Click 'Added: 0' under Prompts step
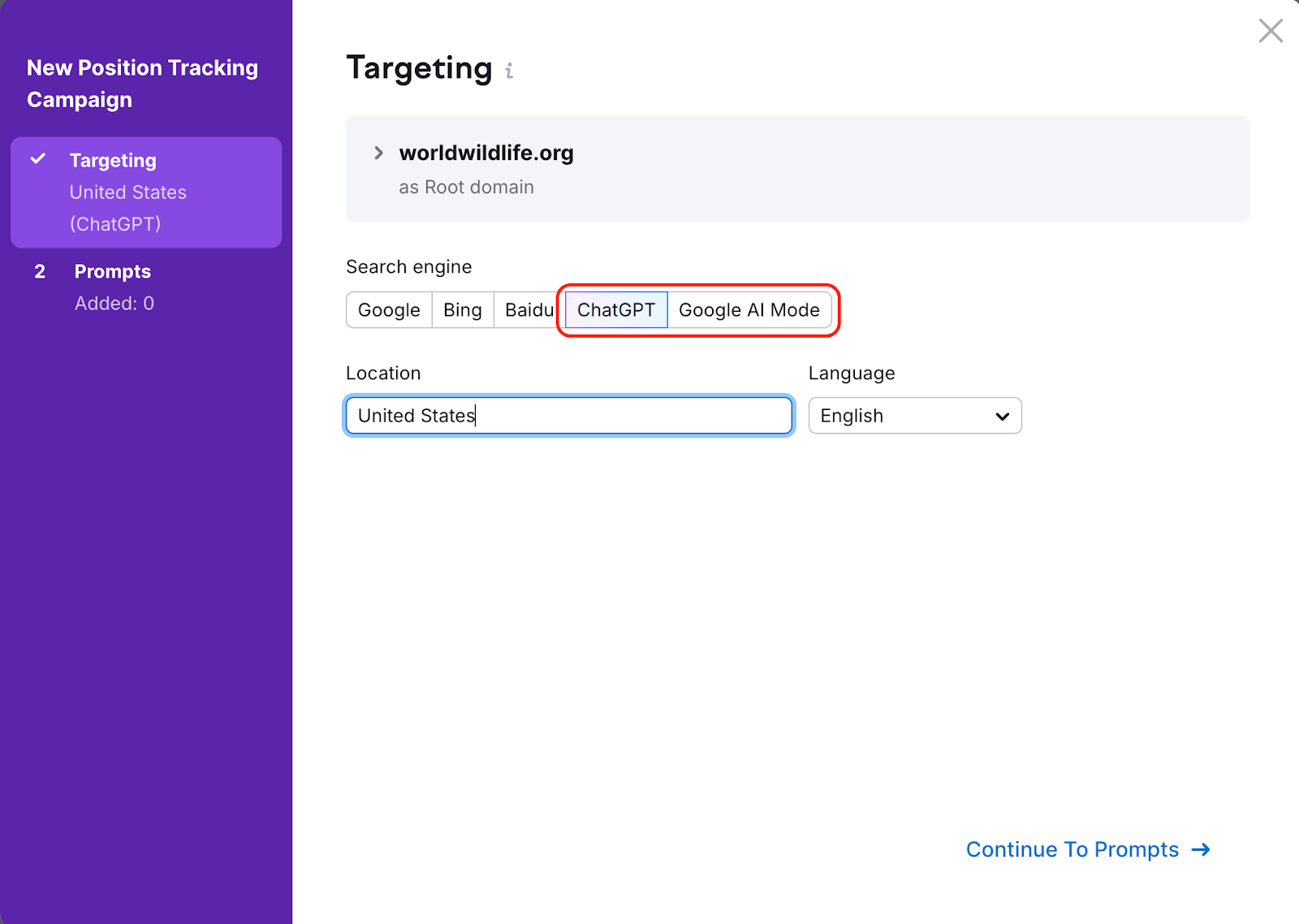This screenshot has width=1299, height=924. click(114, 304)
